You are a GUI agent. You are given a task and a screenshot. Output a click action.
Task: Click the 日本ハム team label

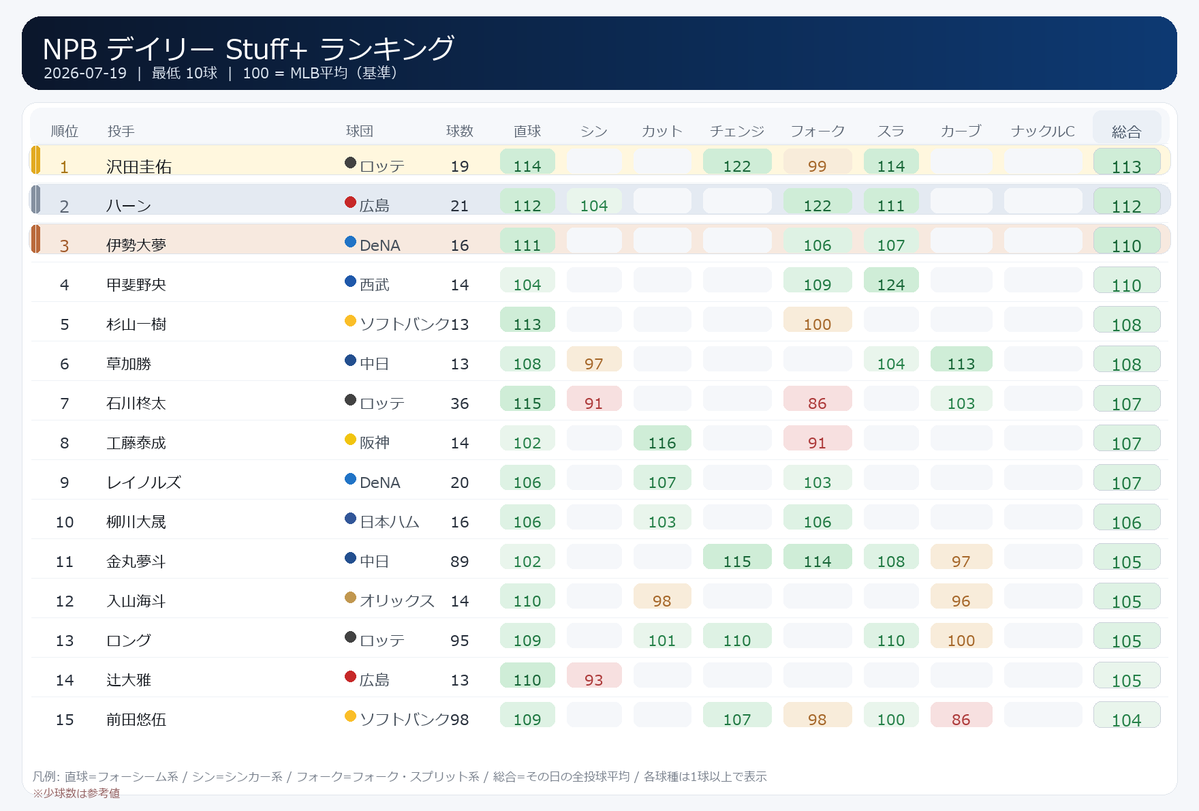(389, 522)
